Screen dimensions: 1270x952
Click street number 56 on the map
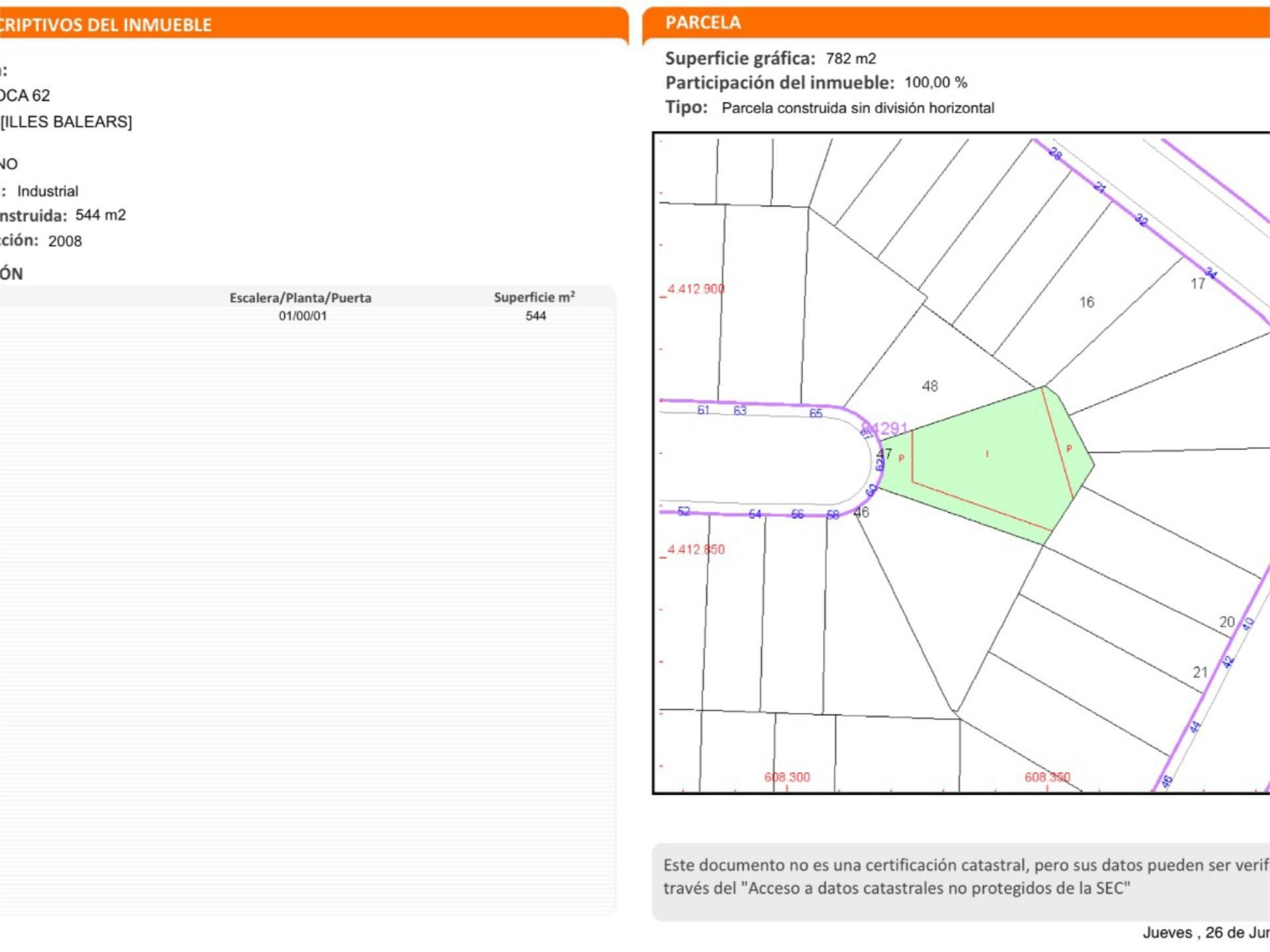797,514
